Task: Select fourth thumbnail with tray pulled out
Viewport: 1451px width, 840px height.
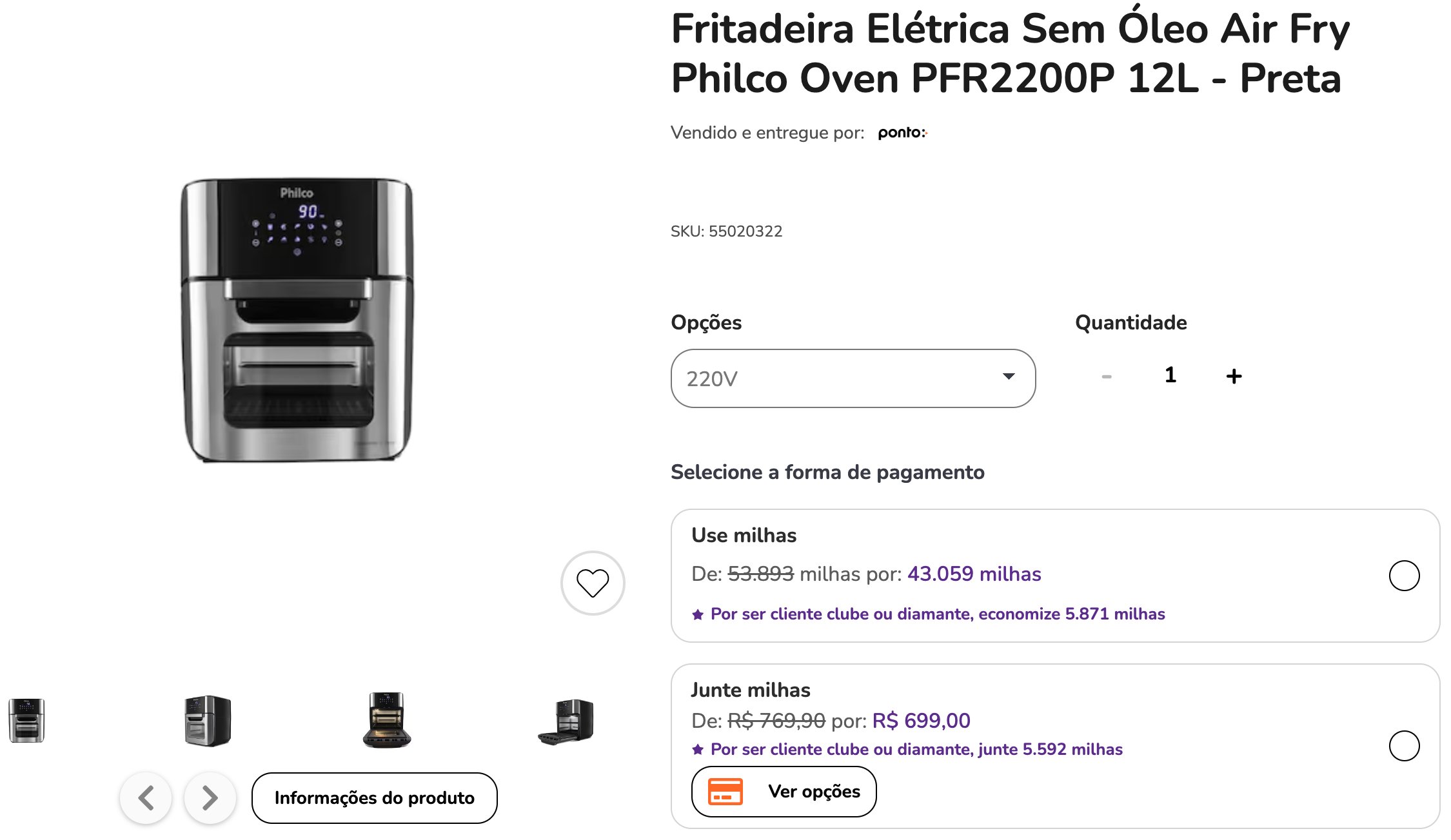Action: click(566, 721)
